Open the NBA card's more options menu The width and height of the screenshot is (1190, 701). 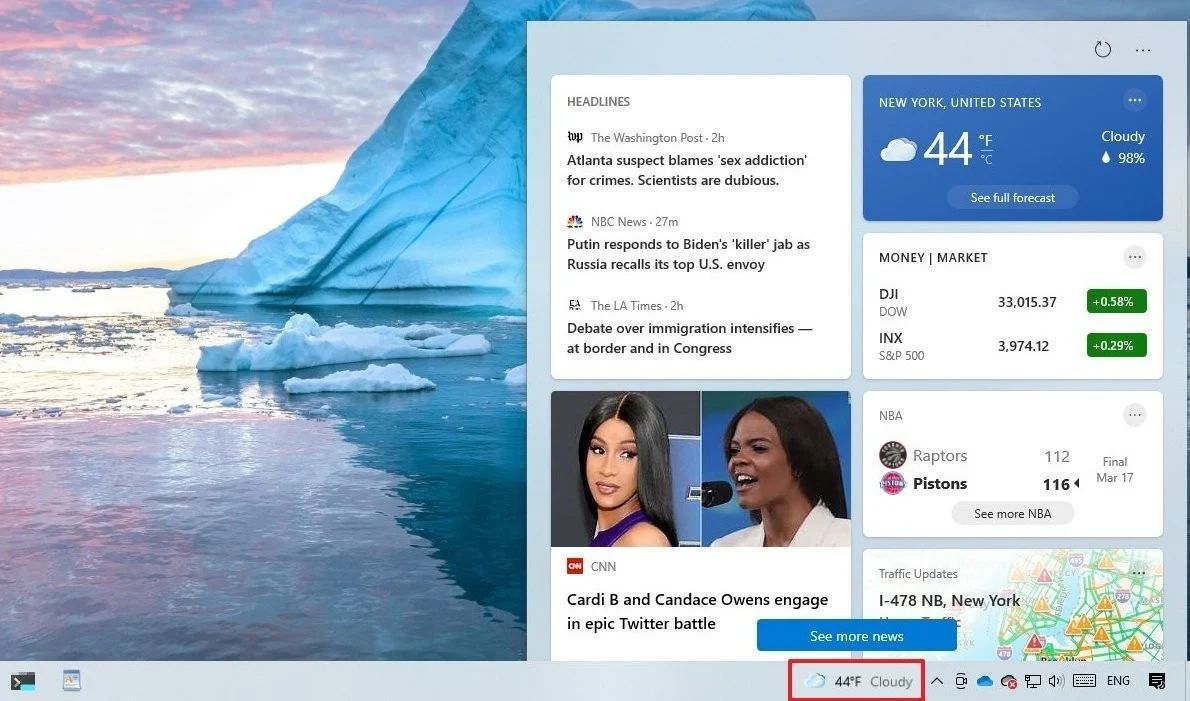click(1134, 415)
